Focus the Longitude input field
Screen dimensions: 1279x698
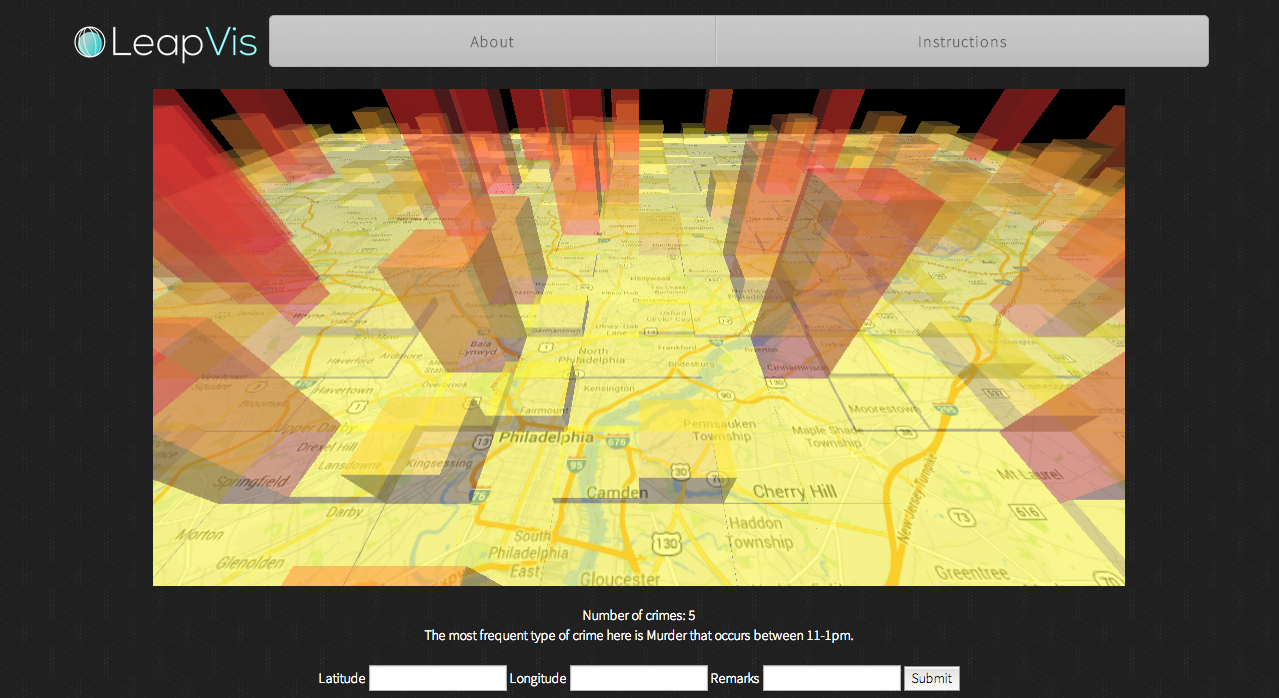tap(639, 678)
